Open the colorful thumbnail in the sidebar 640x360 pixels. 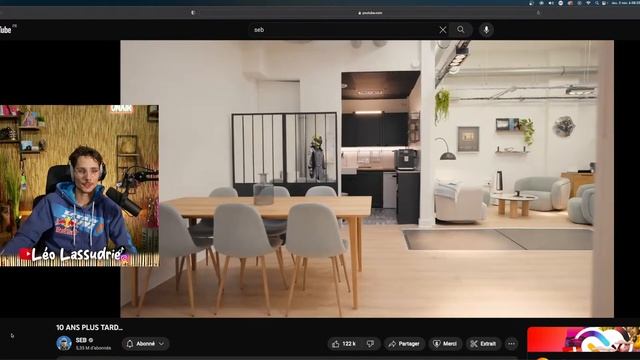coord(584,340)
